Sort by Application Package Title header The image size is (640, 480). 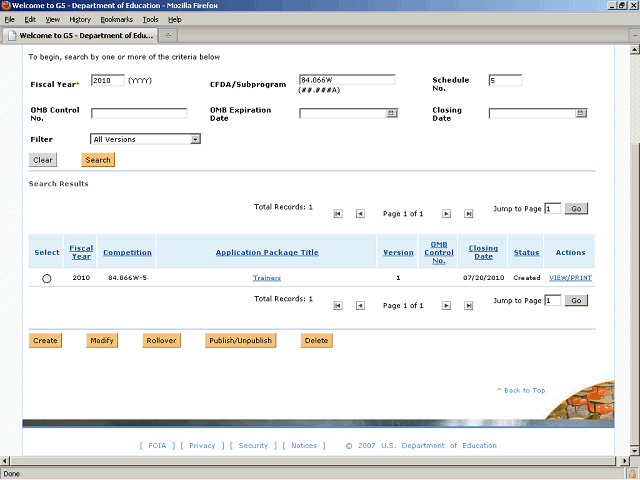[x=267, y=253]
